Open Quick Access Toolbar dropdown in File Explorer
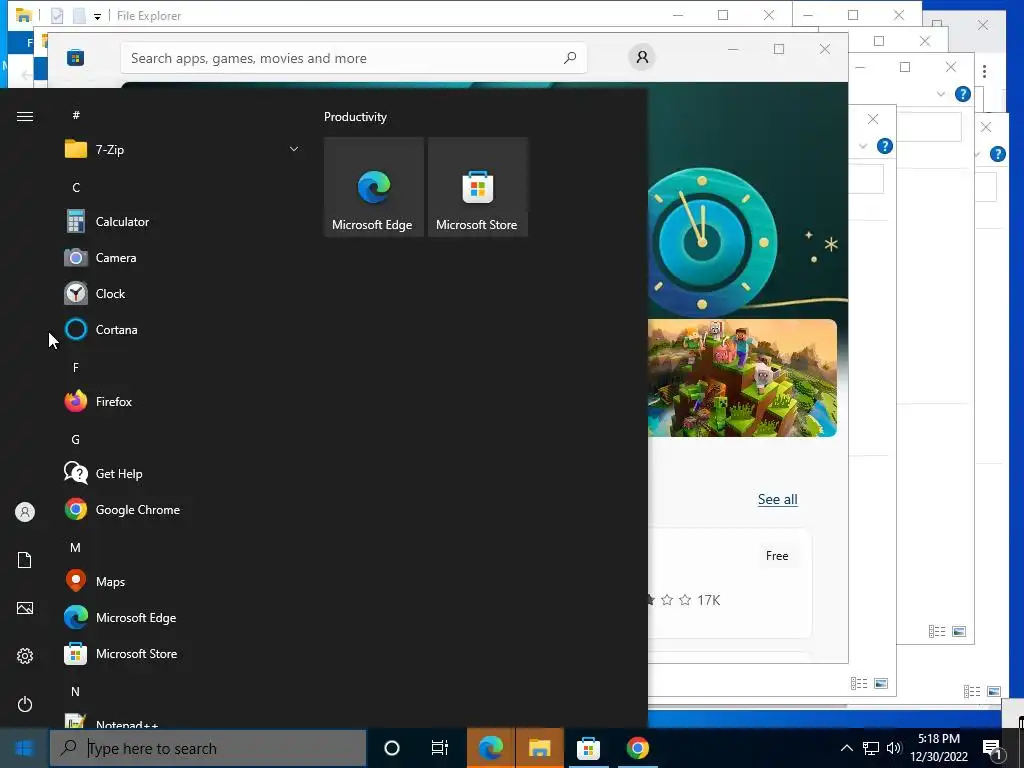This screenshot has width=1024, height=768. [x=97, y=16]
